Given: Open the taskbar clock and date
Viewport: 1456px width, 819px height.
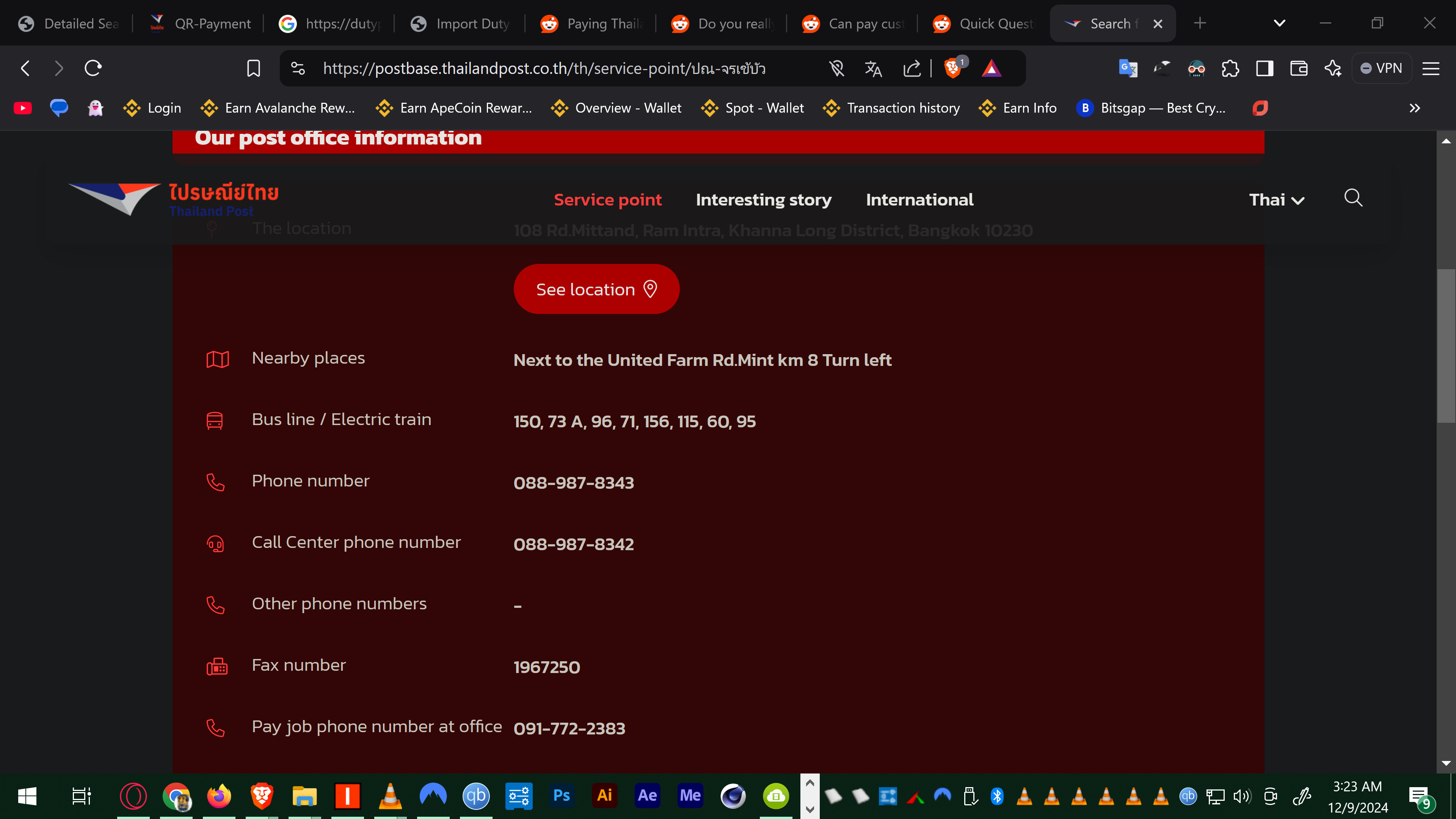Looking at the screenshot, I should (x=1358, y=797).
